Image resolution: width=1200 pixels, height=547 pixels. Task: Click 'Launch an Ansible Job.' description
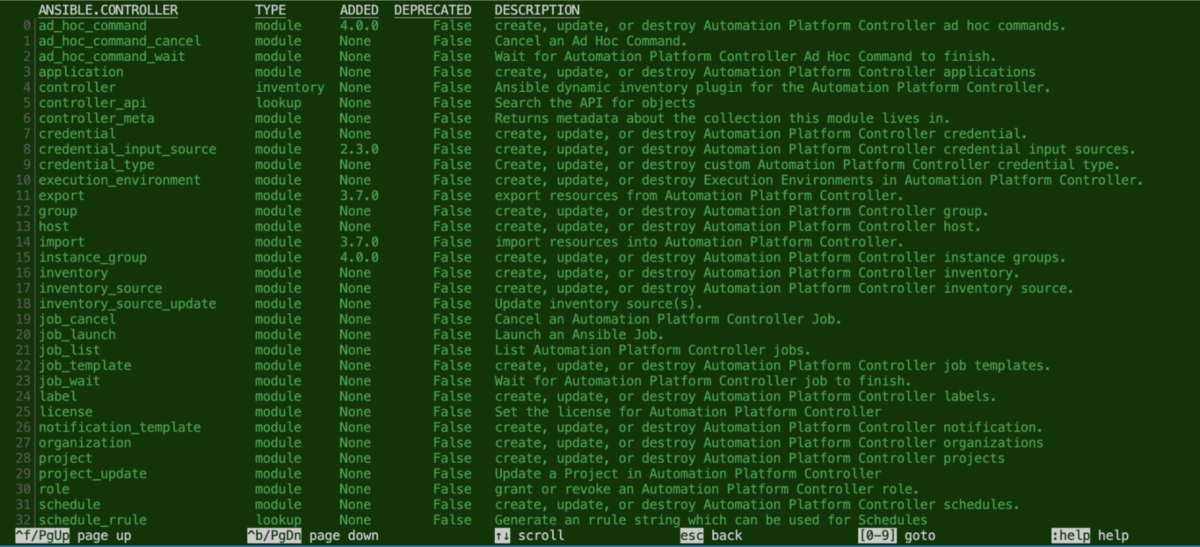[x=580, y=334]
